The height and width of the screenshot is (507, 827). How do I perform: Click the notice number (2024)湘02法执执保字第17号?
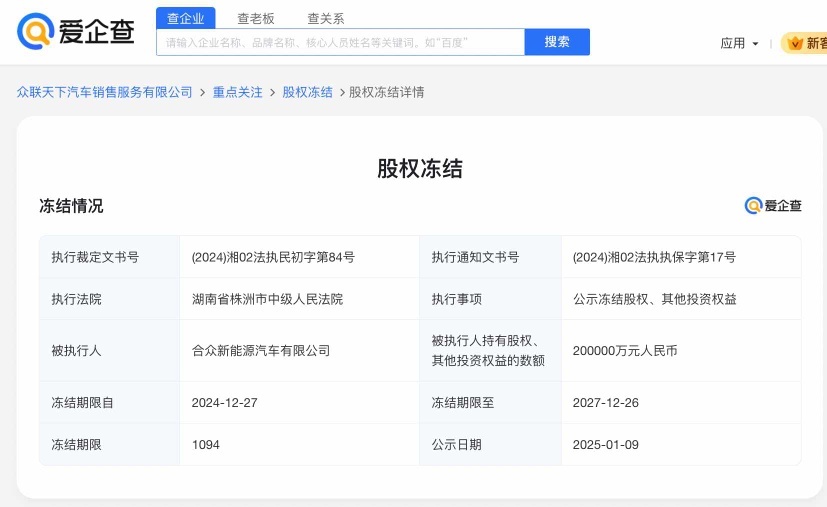click(654, 257)
